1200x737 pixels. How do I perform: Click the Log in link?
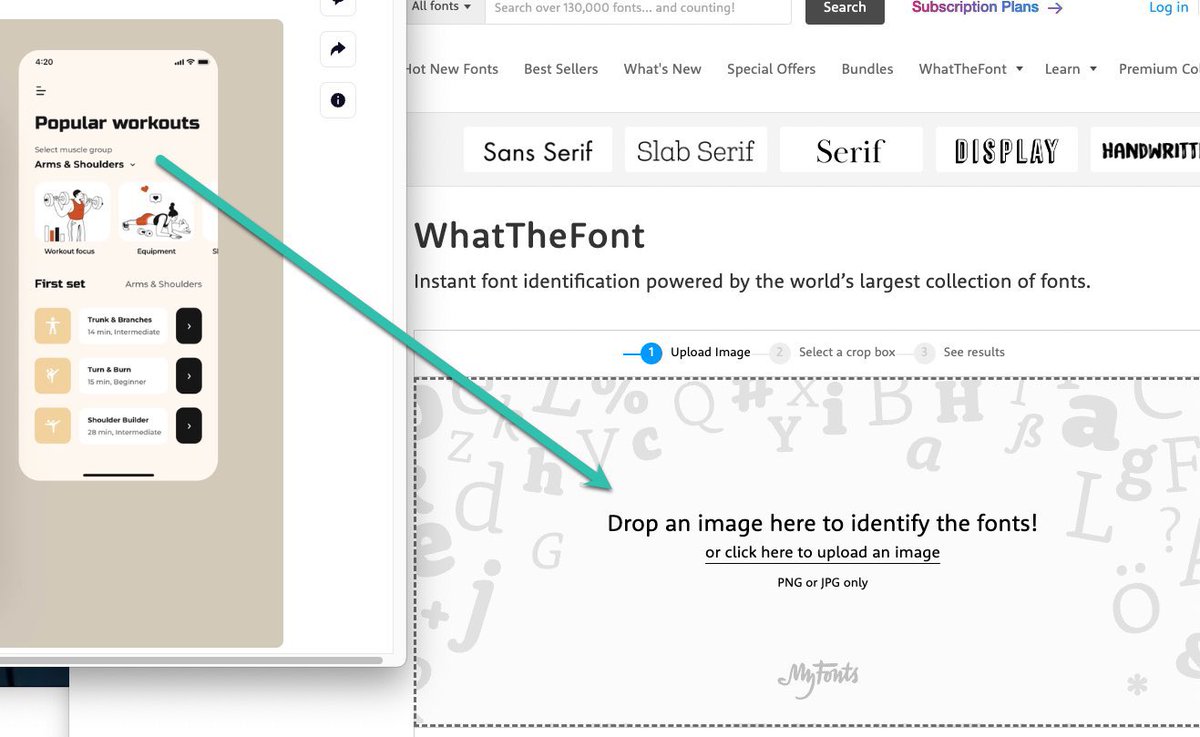[1169, 7]
